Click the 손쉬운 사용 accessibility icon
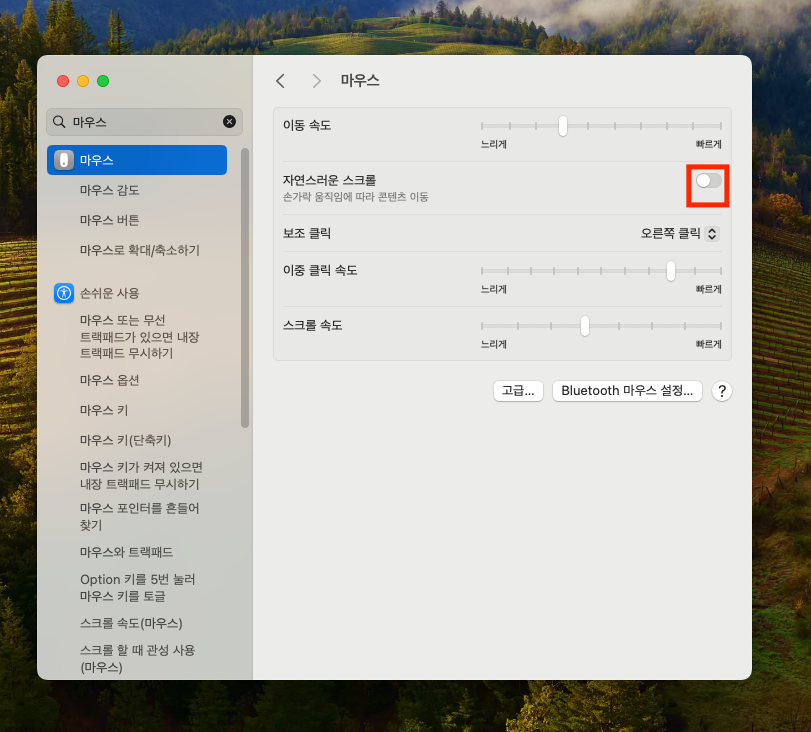Image resolution: width=811 pixels, height=732 pixels. click(x=64, y=293)
